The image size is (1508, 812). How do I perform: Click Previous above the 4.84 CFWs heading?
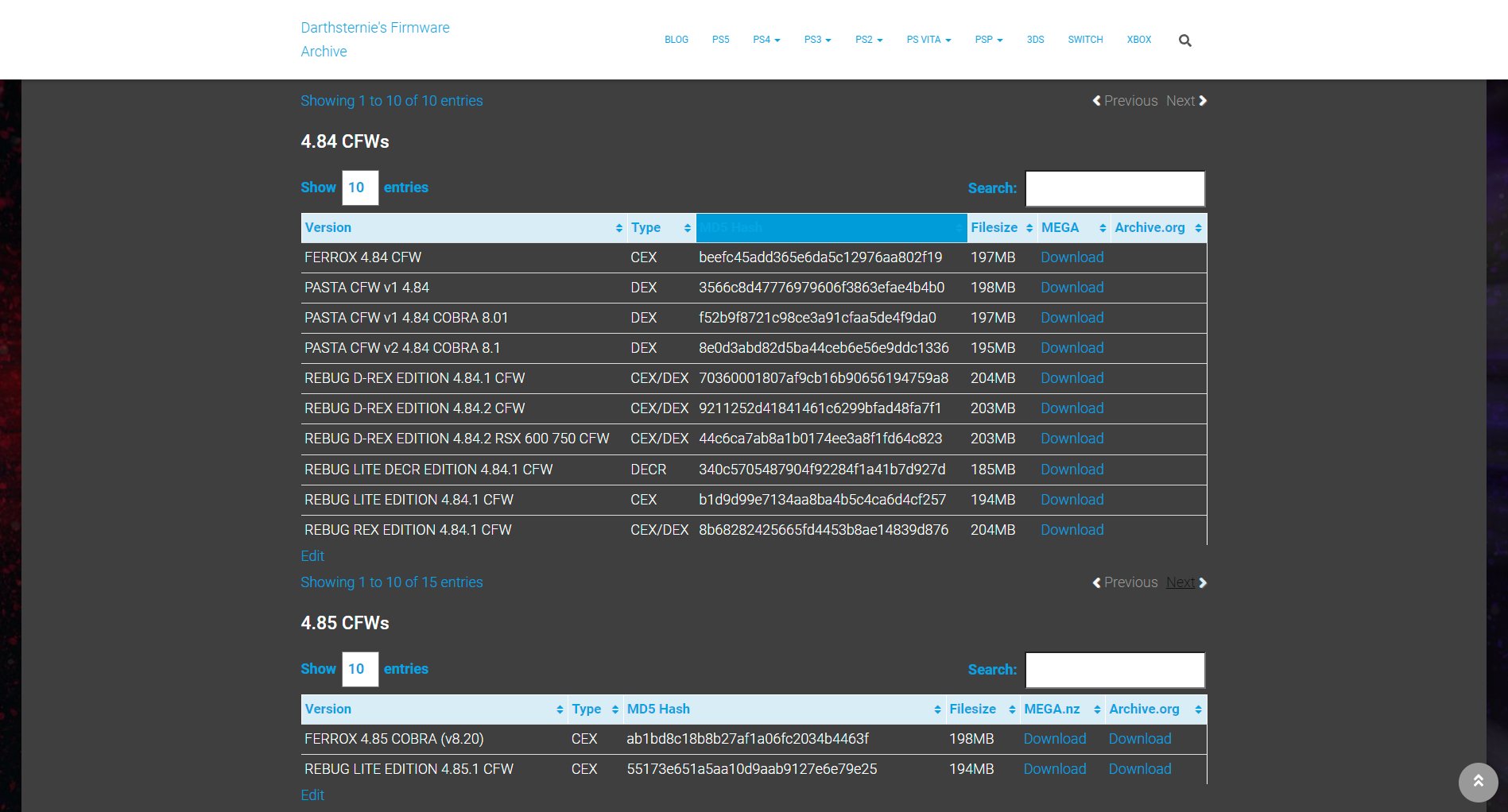click(x=1125, y=101)
